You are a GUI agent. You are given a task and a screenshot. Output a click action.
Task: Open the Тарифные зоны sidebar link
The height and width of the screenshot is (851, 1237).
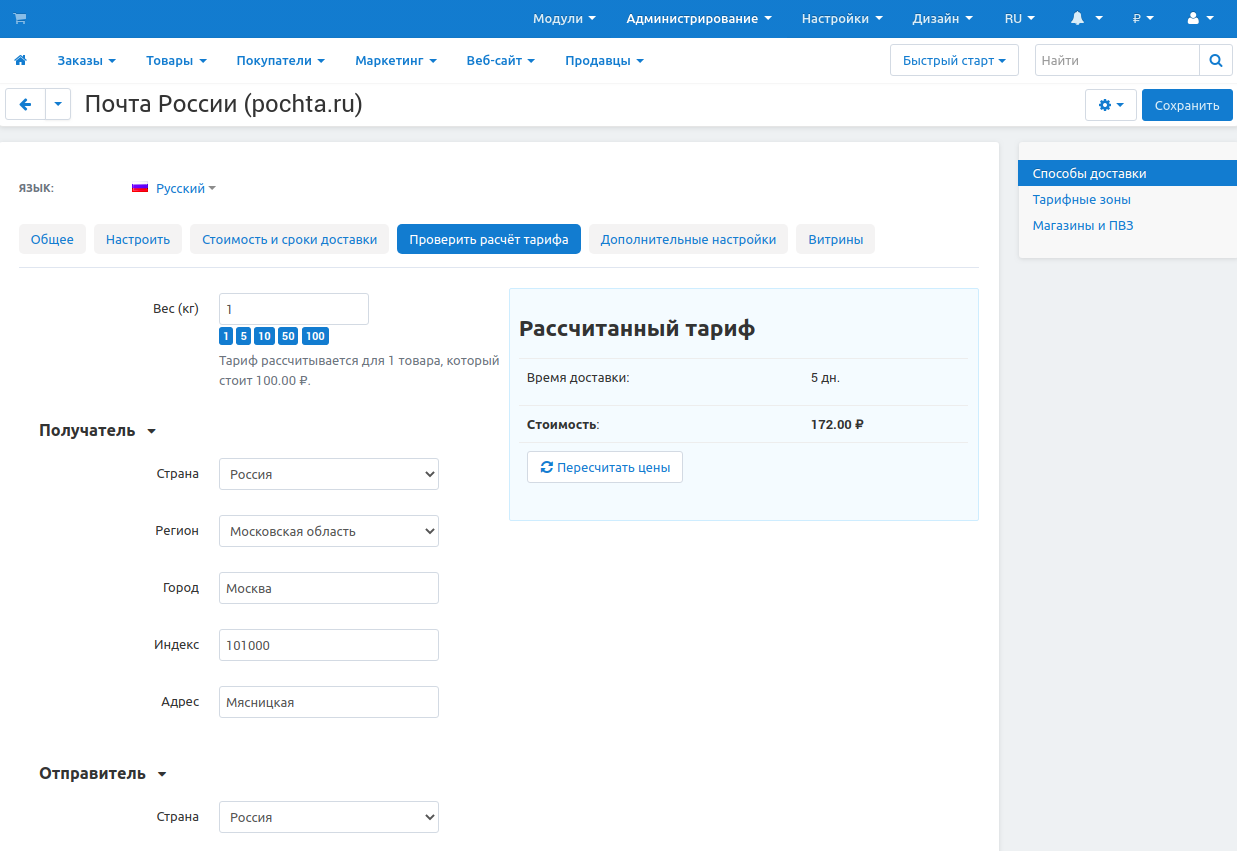pos(1081,200)
